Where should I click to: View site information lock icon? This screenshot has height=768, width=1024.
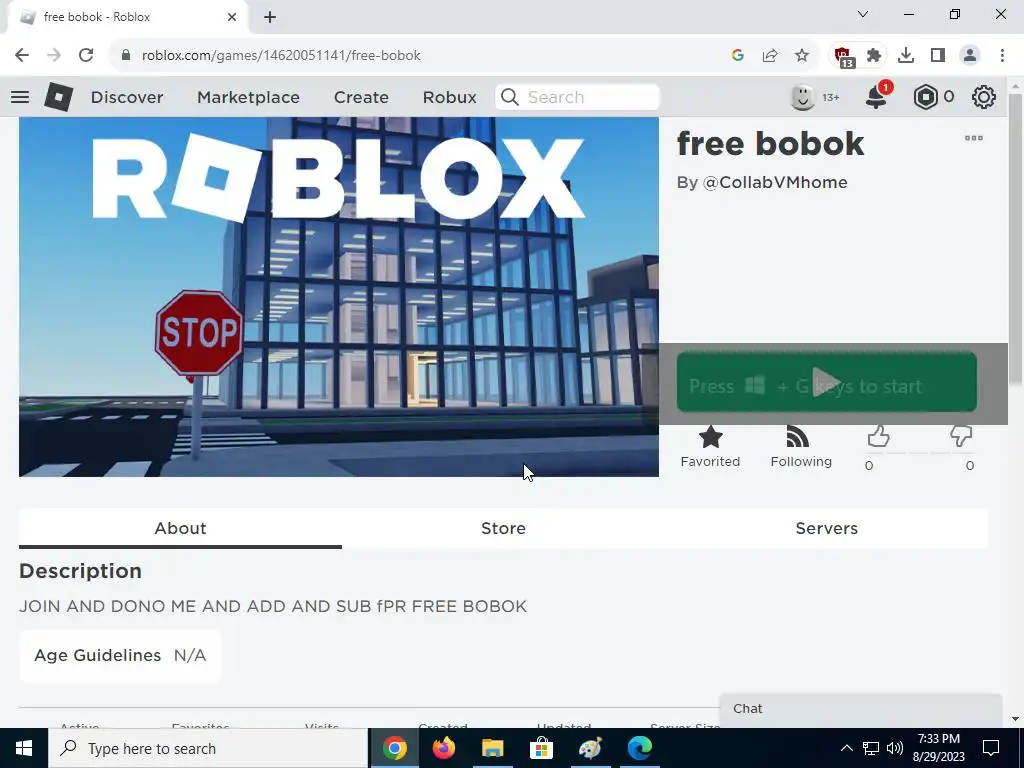126,56
